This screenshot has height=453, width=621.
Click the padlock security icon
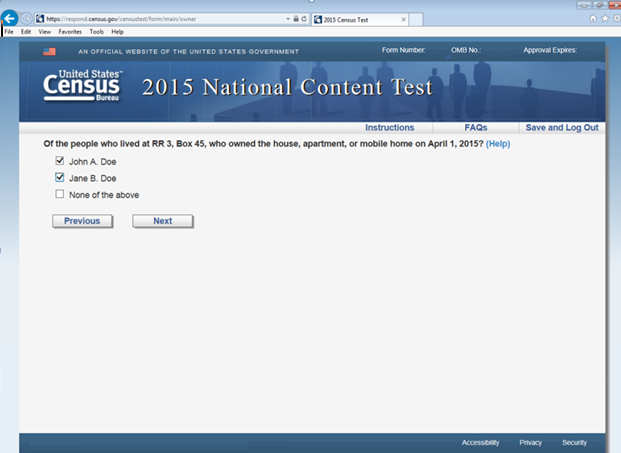click(296, 19)
